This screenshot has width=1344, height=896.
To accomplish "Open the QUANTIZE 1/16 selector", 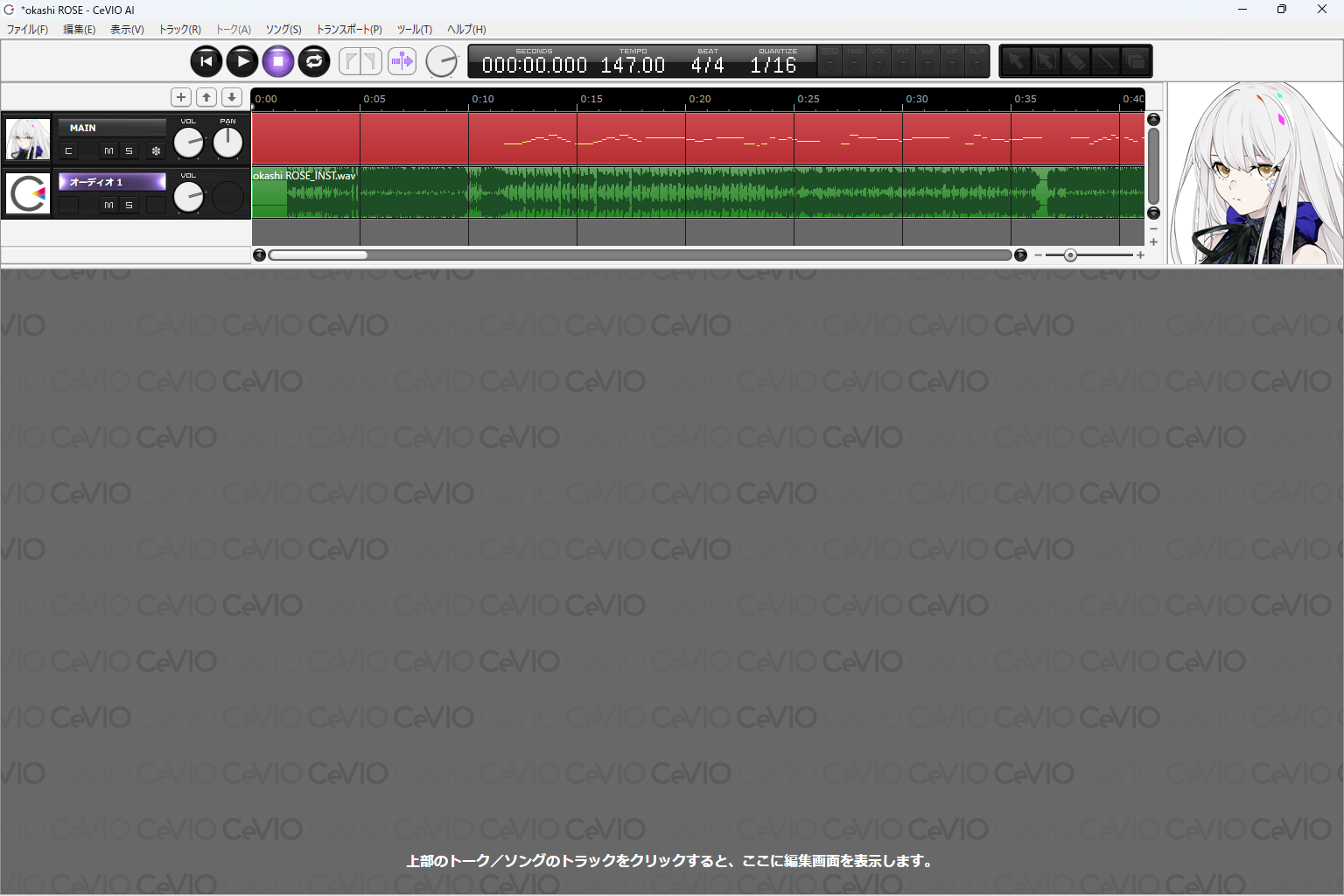I will click(x=773, y=65).
